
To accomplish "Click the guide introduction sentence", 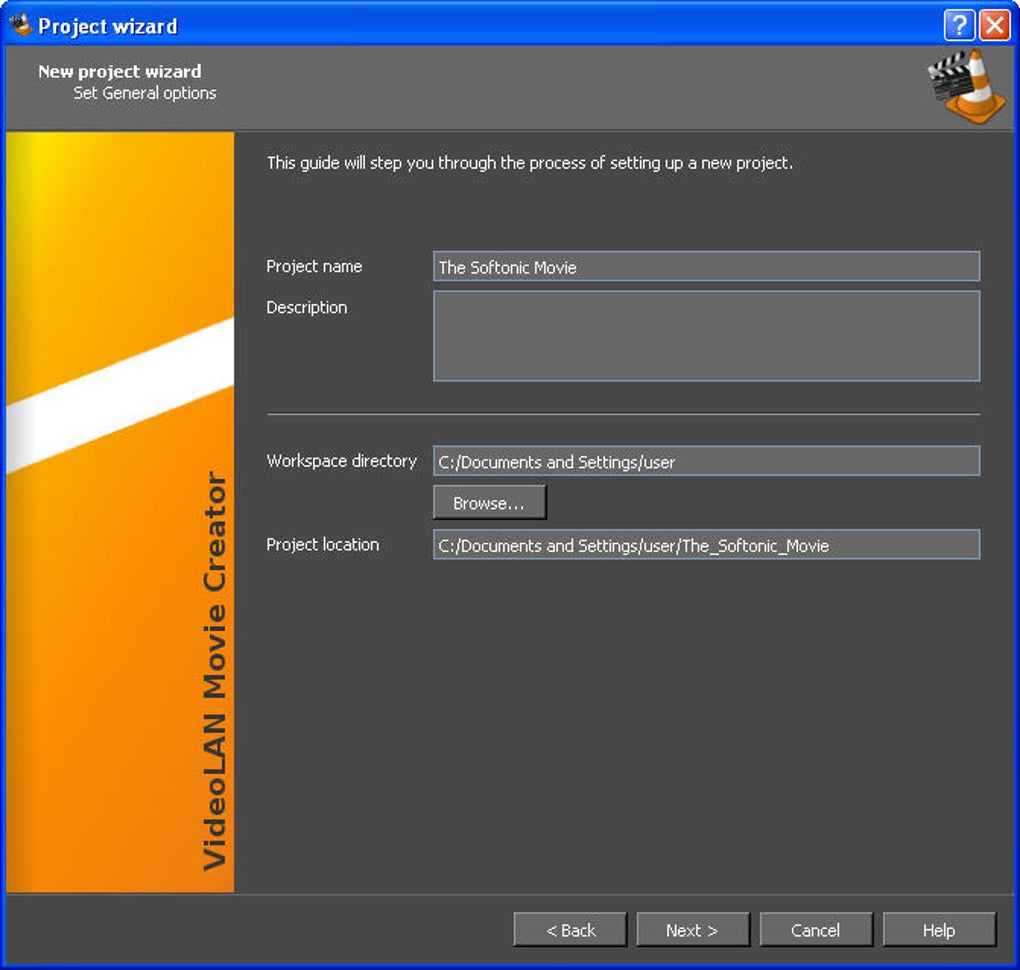I will 530,163.
